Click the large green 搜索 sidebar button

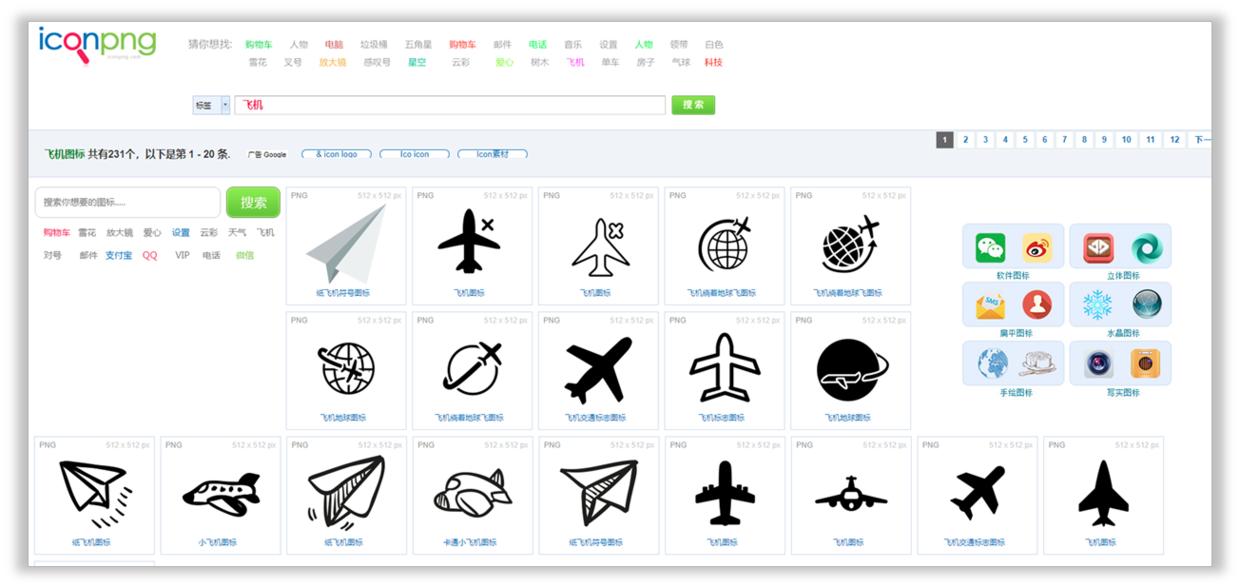point(253,202)
